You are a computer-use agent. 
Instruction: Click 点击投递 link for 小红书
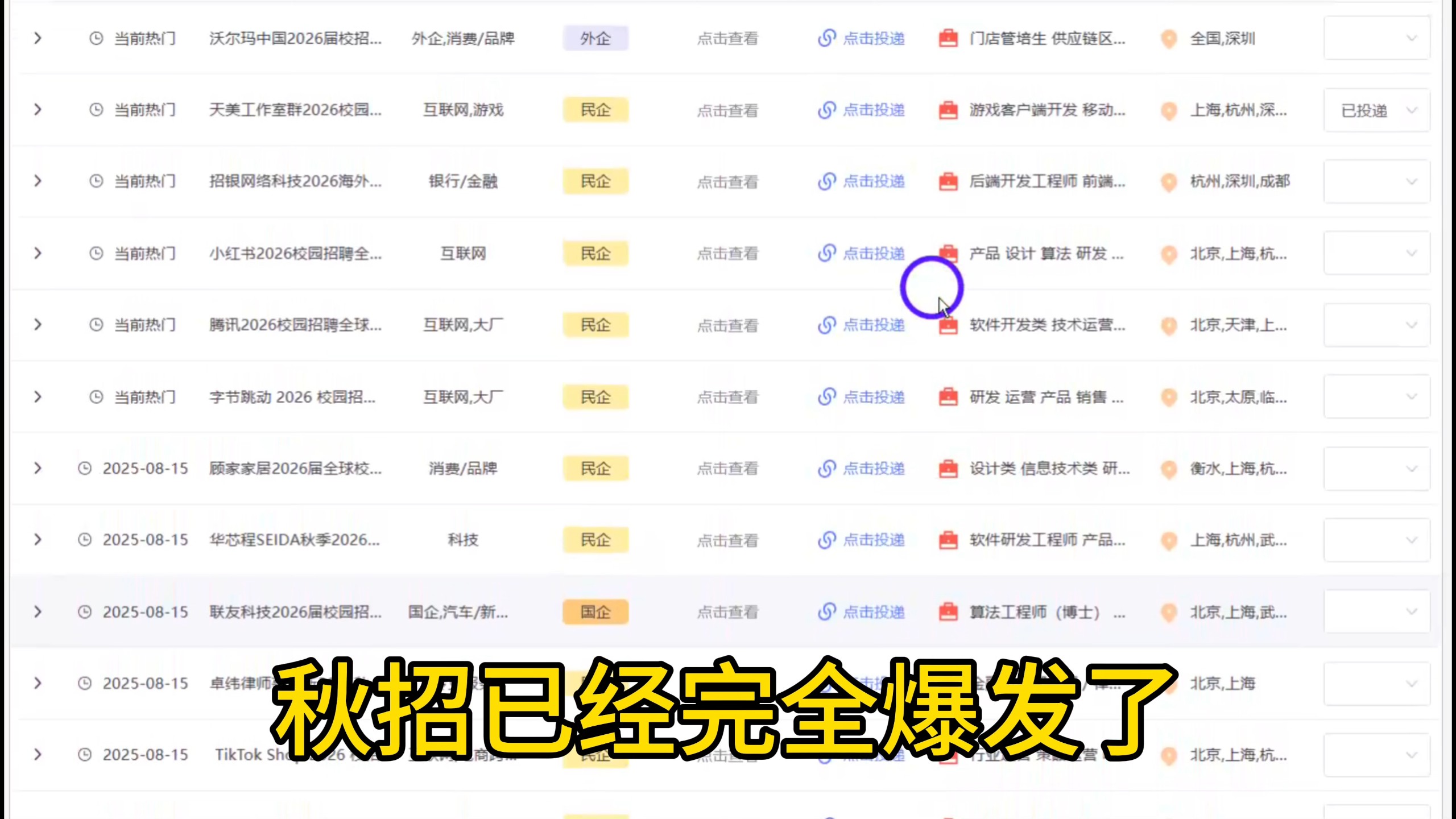point(861,253)
